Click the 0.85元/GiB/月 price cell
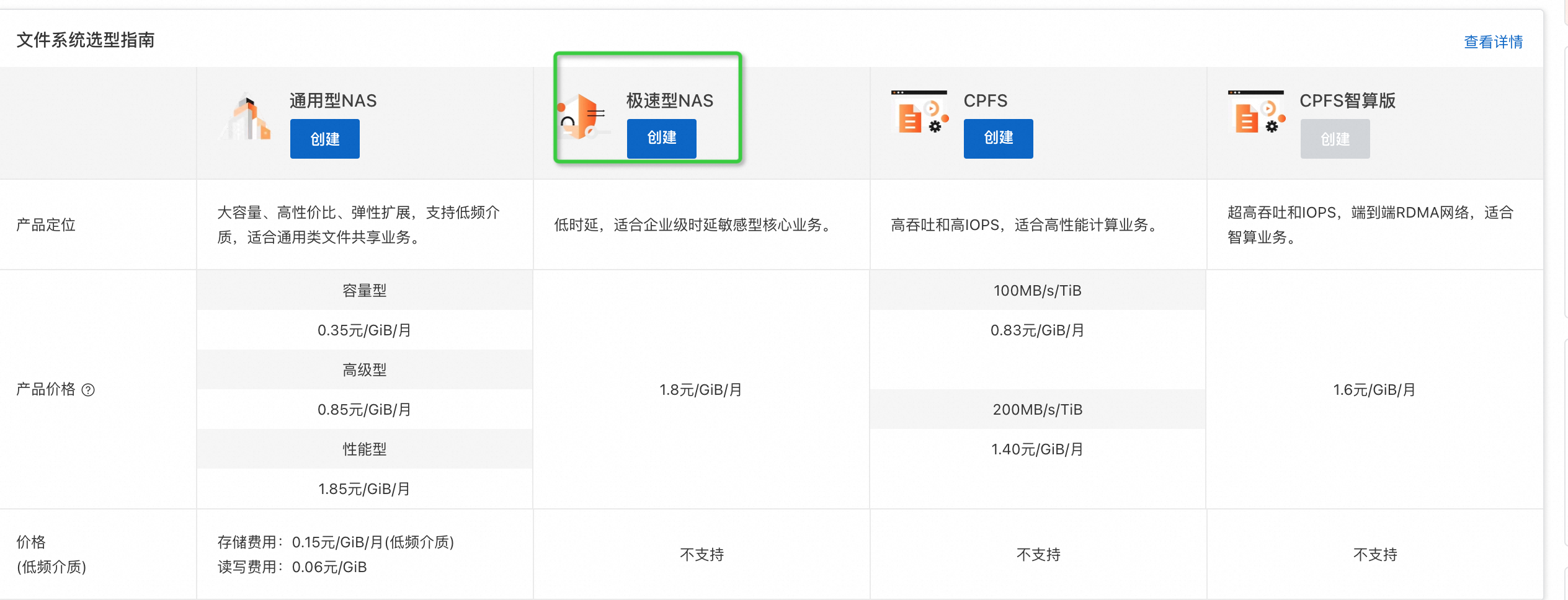 [365, 409]
